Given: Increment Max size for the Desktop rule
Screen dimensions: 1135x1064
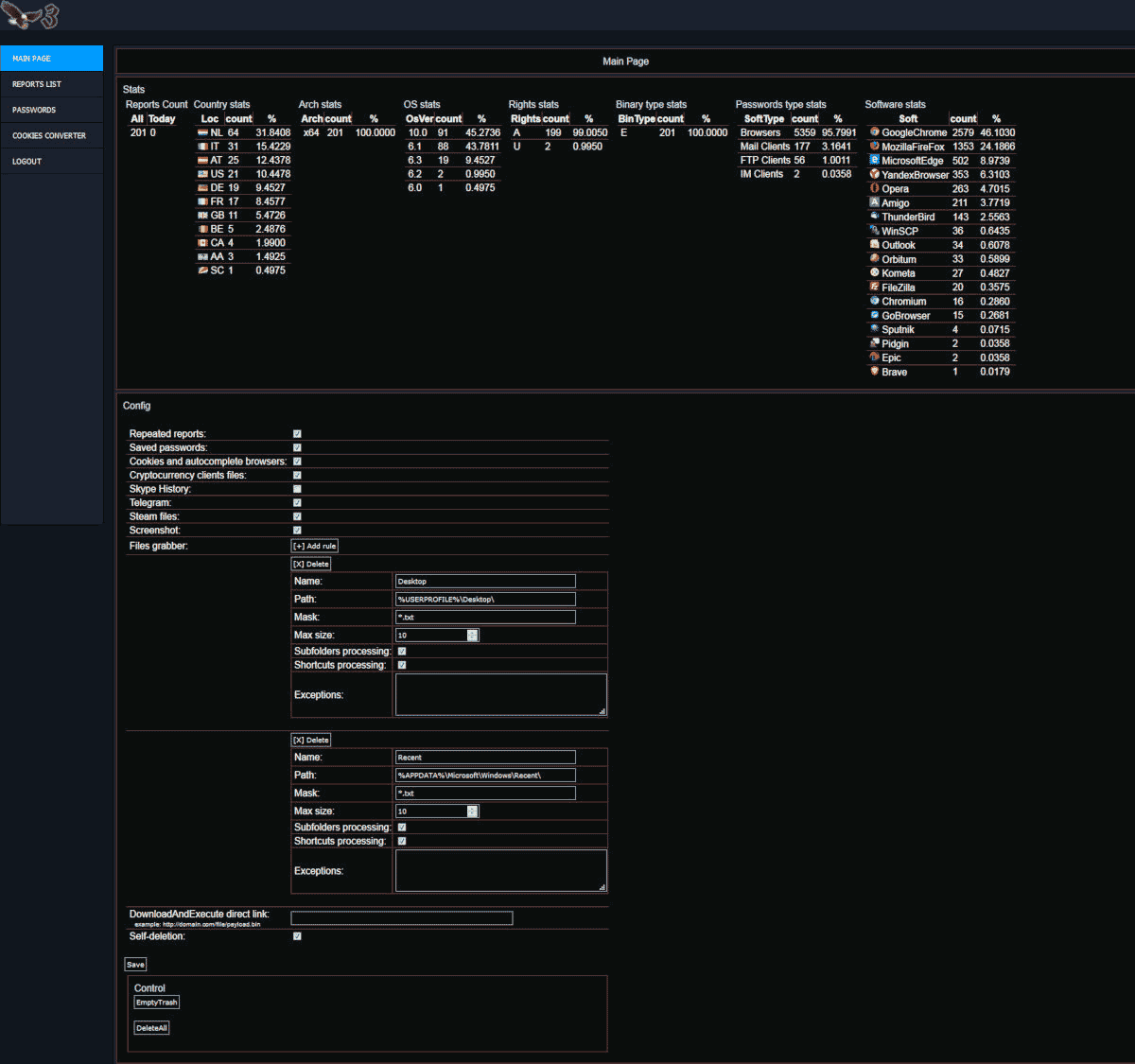Looking at the screenshot, I should point(472,632).
